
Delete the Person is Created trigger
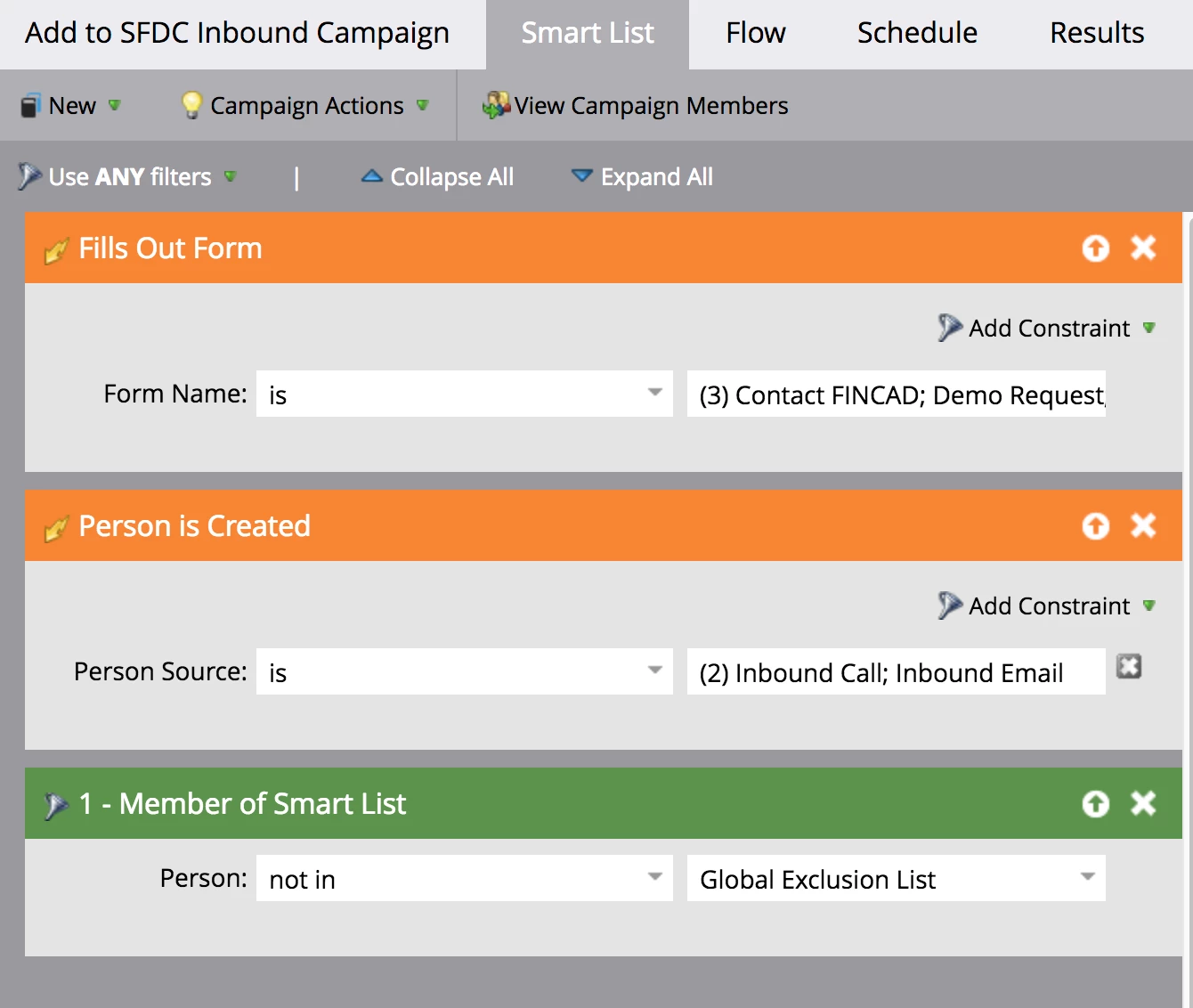tap(1143, 525)
